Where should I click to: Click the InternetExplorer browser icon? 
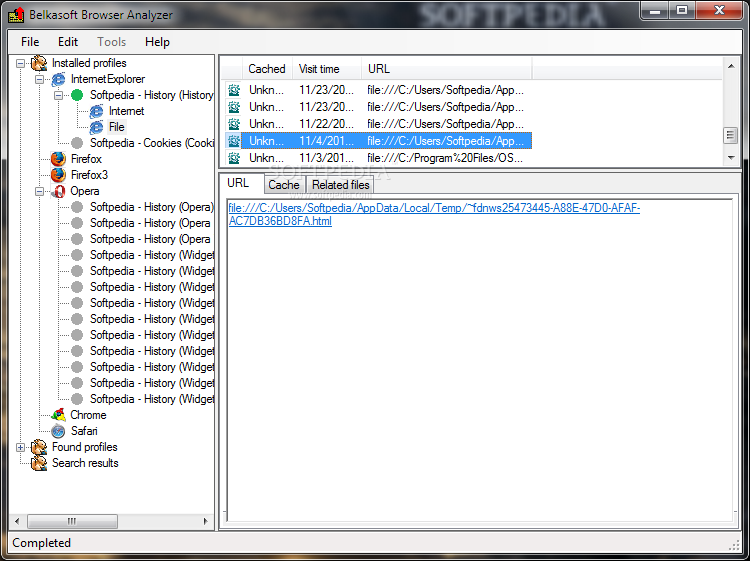(x=58, y=79)
